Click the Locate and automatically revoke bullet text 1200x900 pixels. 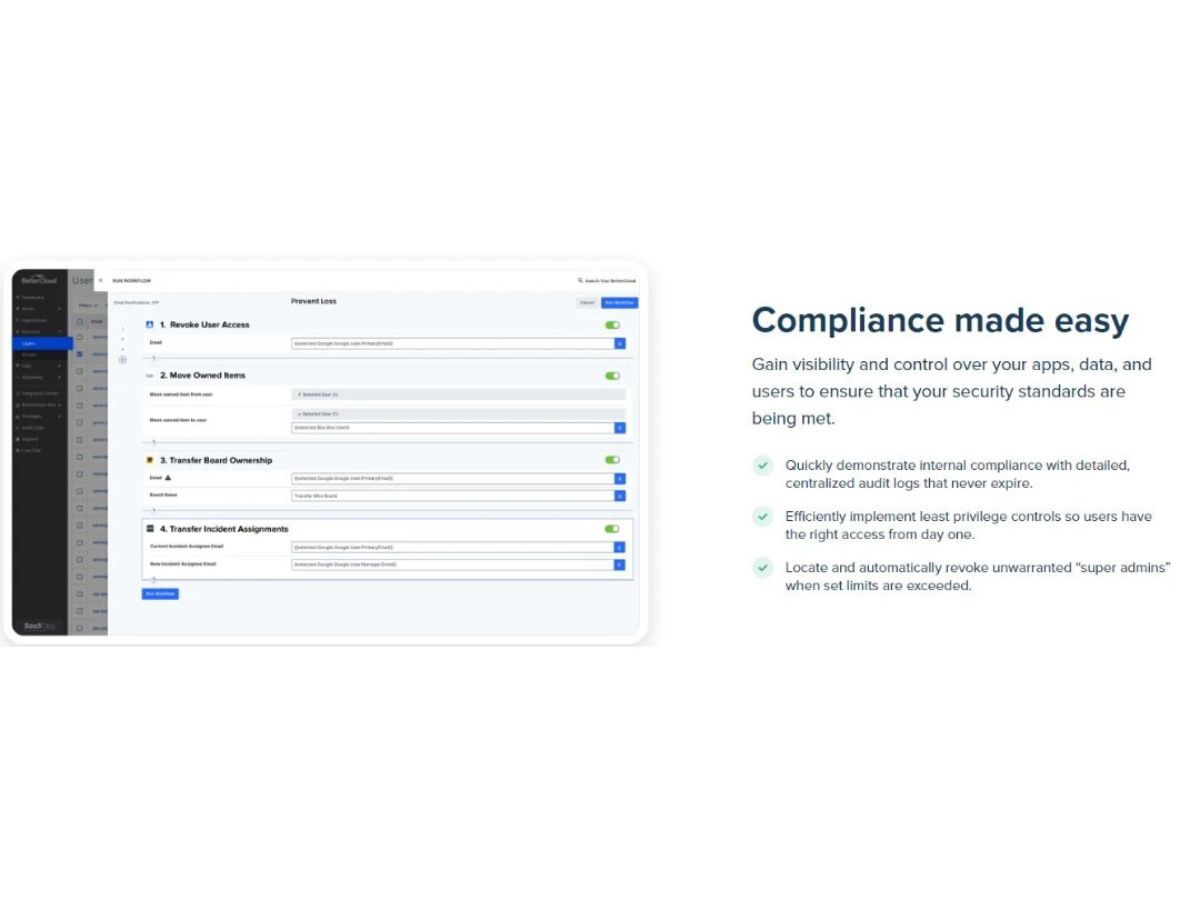click(x=977, y=576)
